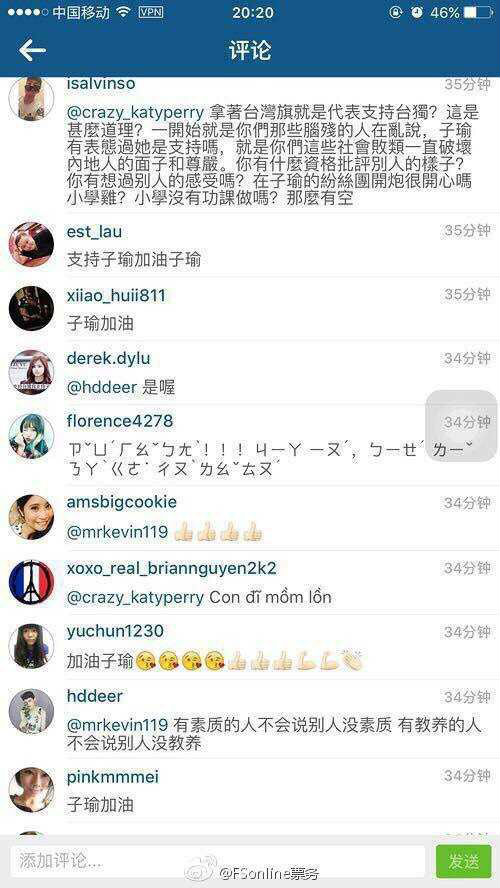Tap the floating AssistiveTouch button
This screenshot has width=500, height=888.
click(x=461, y=425)
